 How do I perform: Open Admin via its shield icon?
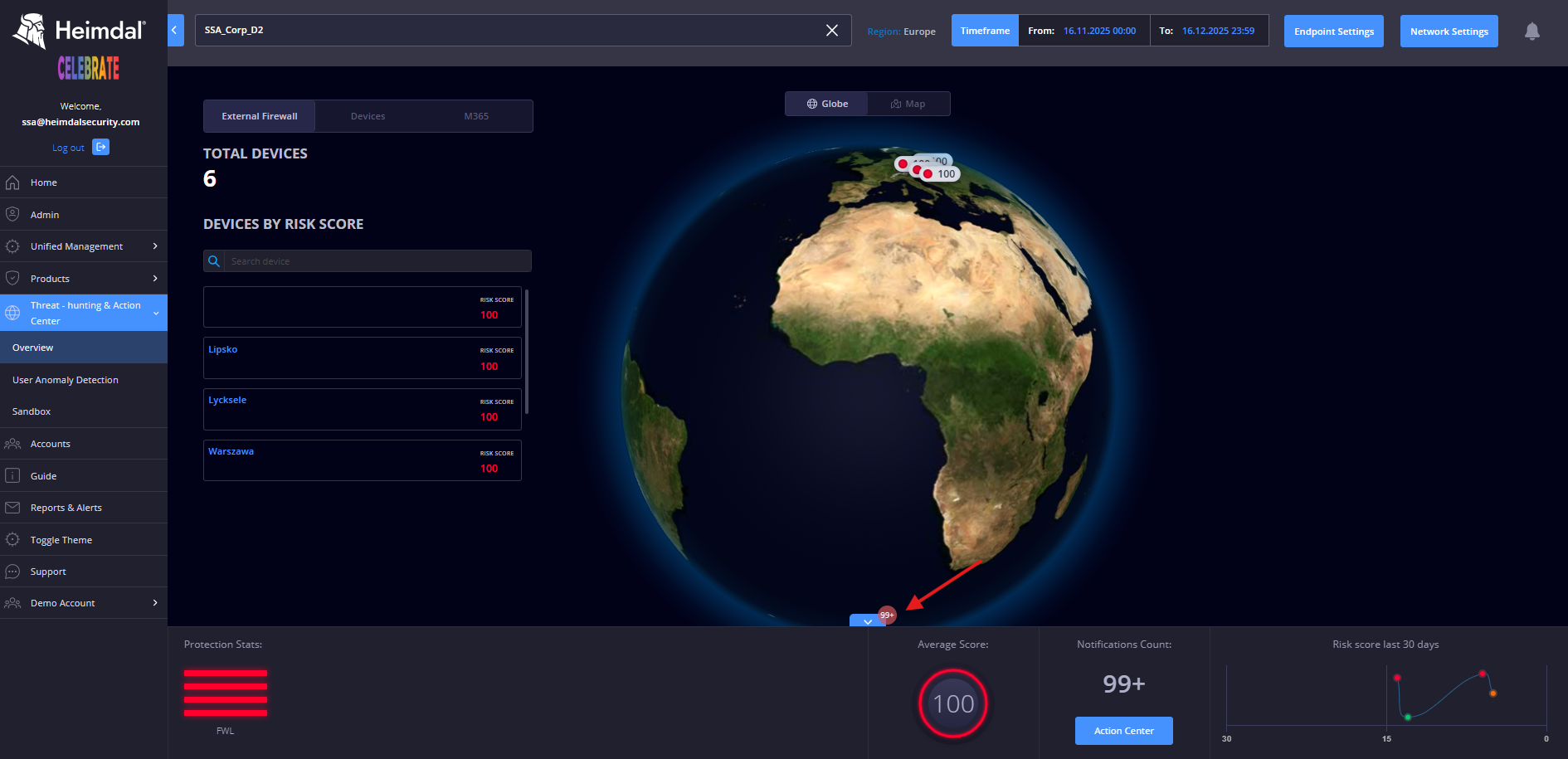12,214
